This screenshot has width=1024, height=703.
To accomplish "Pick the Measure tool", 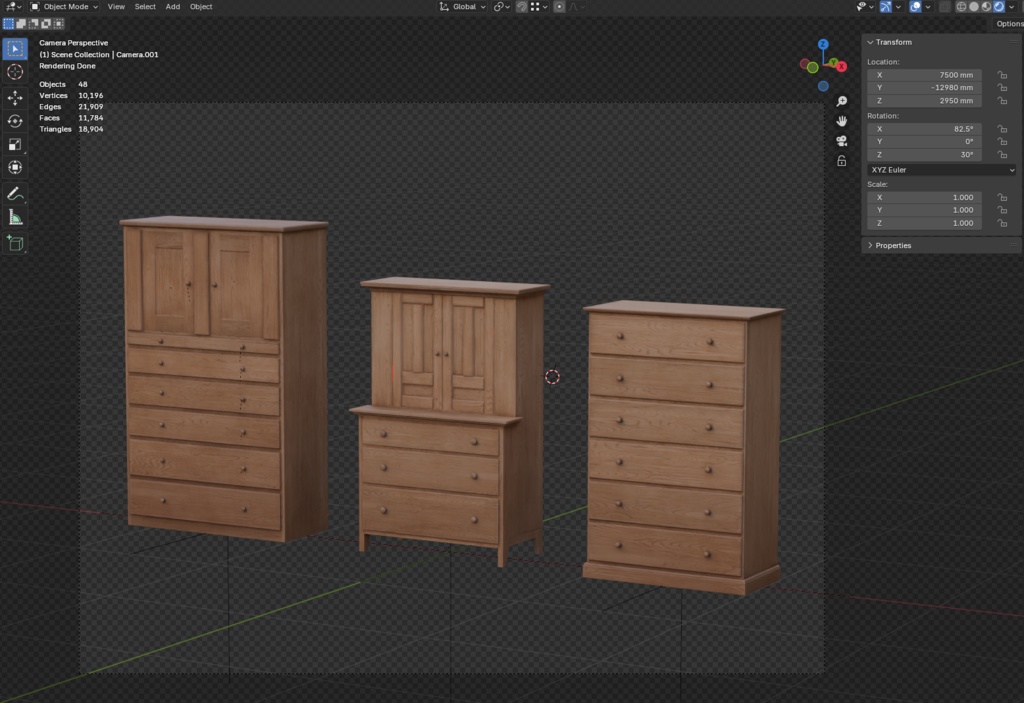I will pyautogui.click(x=15, y=217).
